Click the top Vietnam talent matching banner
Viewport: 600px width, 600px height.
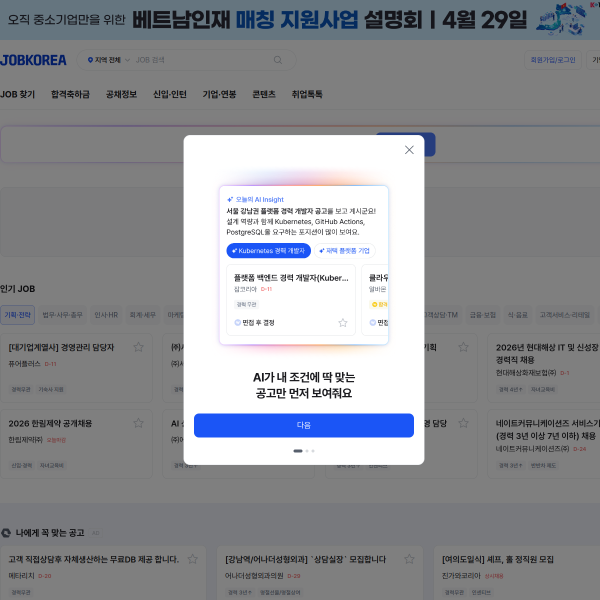tap(300, 20)
